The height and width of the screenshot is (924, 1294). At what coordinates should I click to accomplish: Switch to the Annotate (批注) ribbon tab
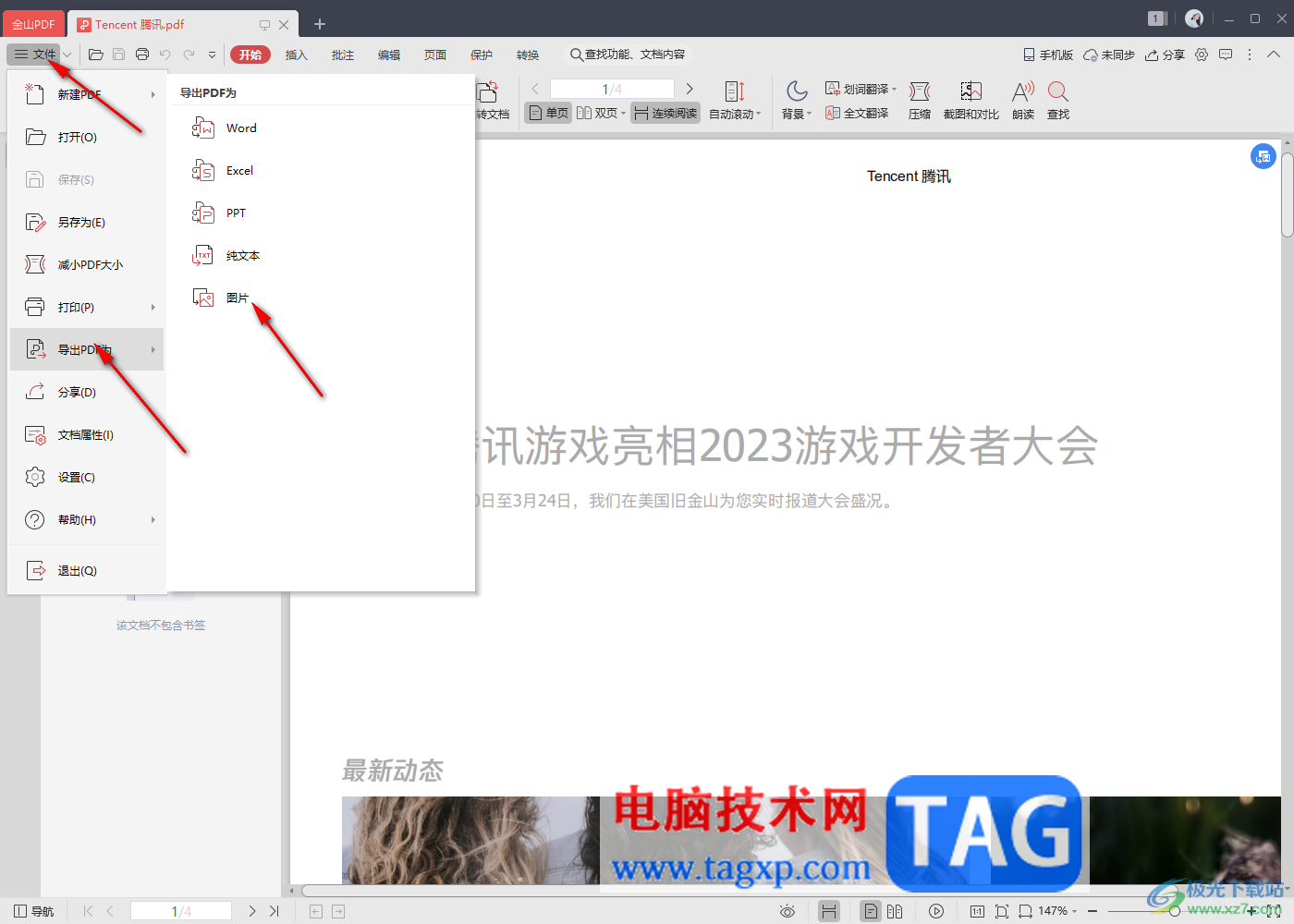(x=343, y=55)
